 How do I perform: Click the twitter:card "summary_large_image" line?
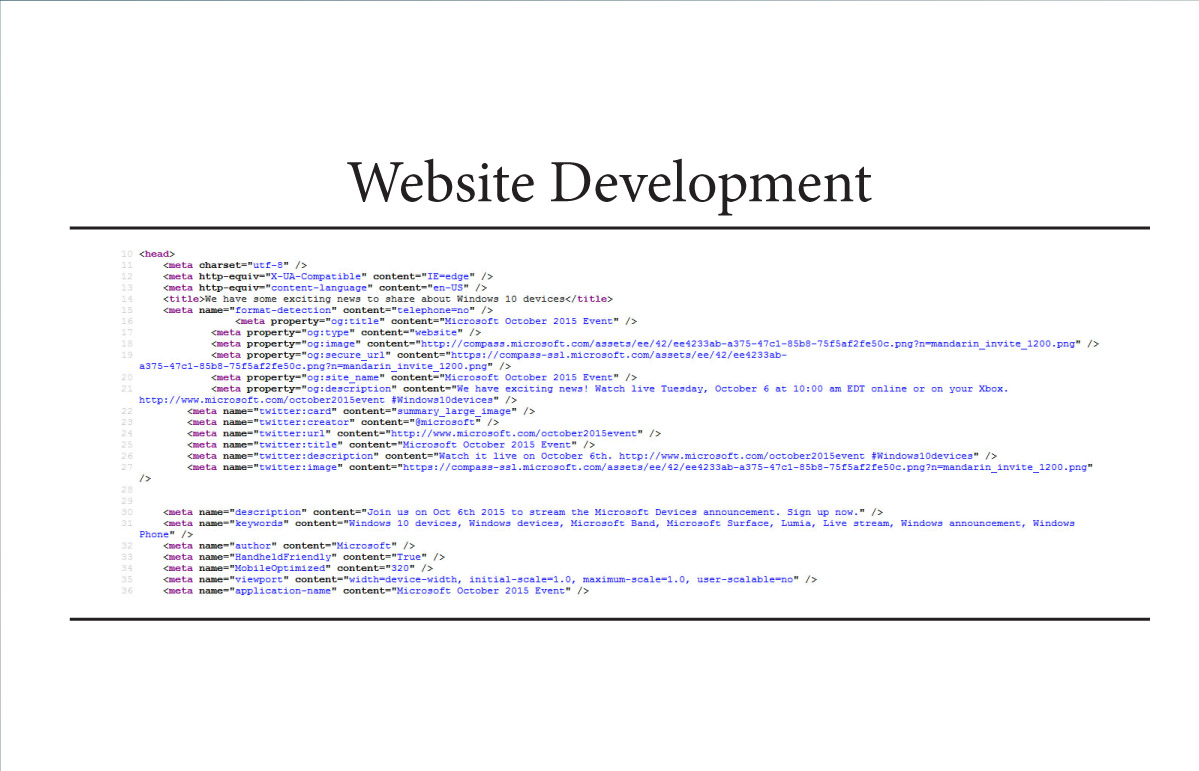pos(361,411)
